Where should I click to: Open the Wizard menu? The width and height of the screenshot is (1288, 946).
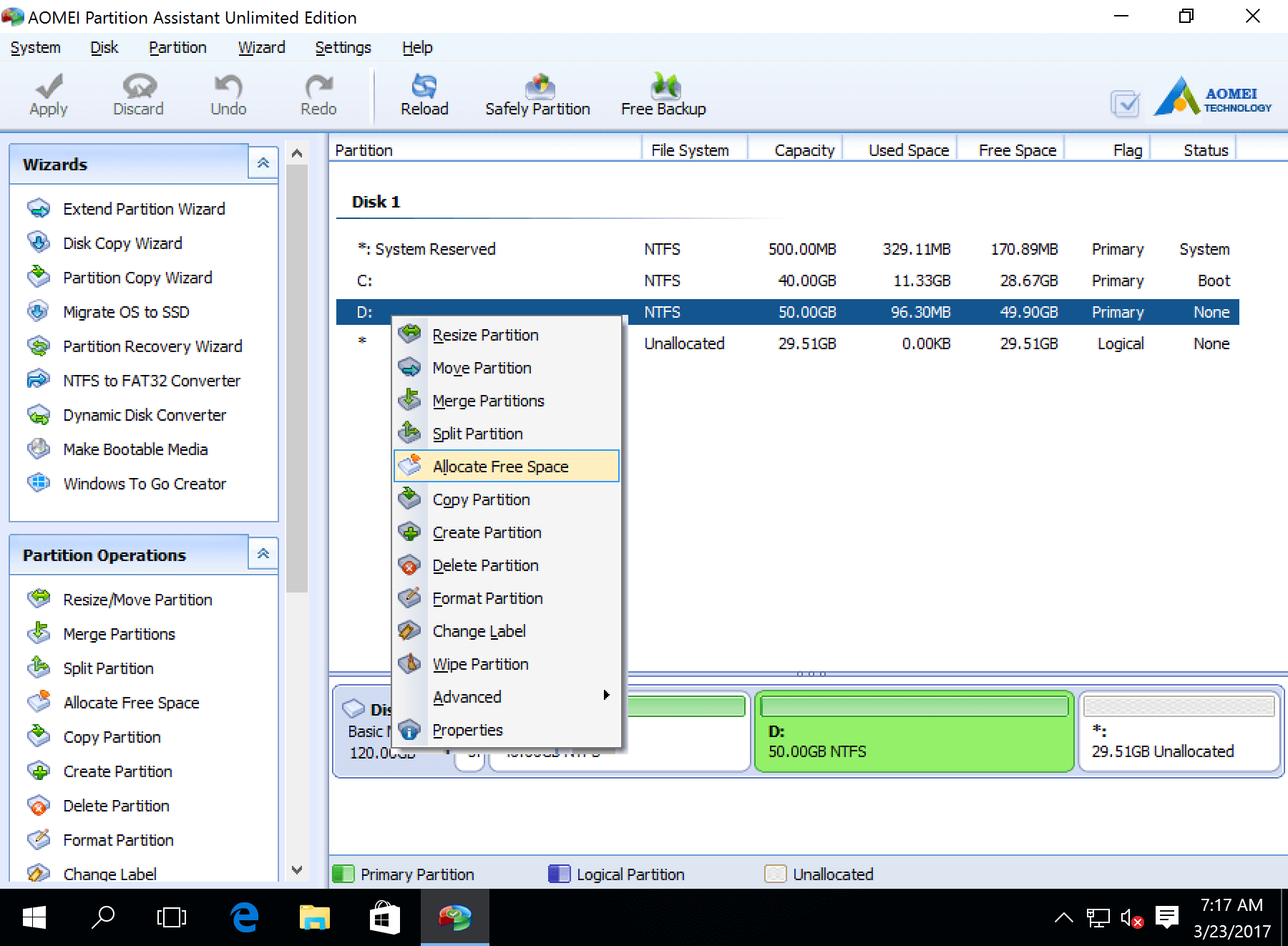coord(262,48)
